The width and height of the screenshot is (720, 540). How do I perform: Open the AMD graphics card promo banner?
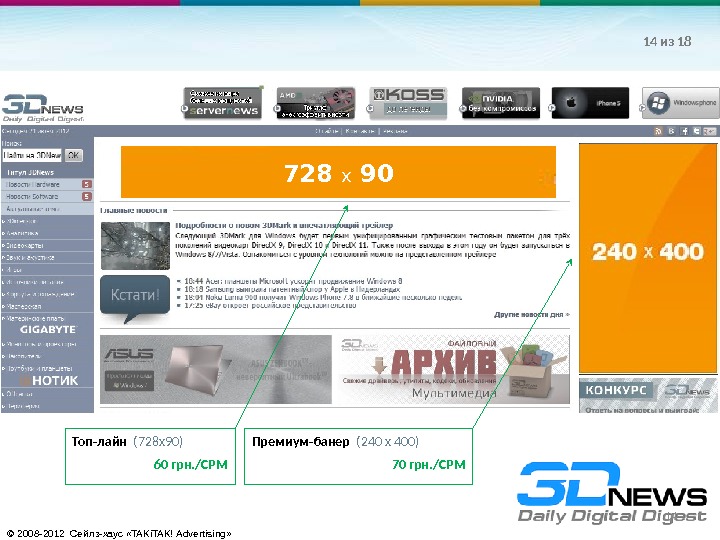click(316, 103)
